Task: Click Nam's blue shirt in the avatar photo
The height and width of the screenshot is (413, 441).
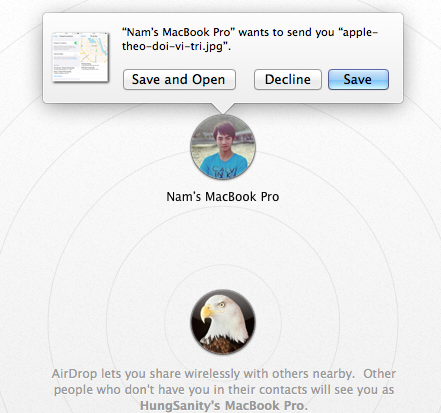Action: pos(223,166)
